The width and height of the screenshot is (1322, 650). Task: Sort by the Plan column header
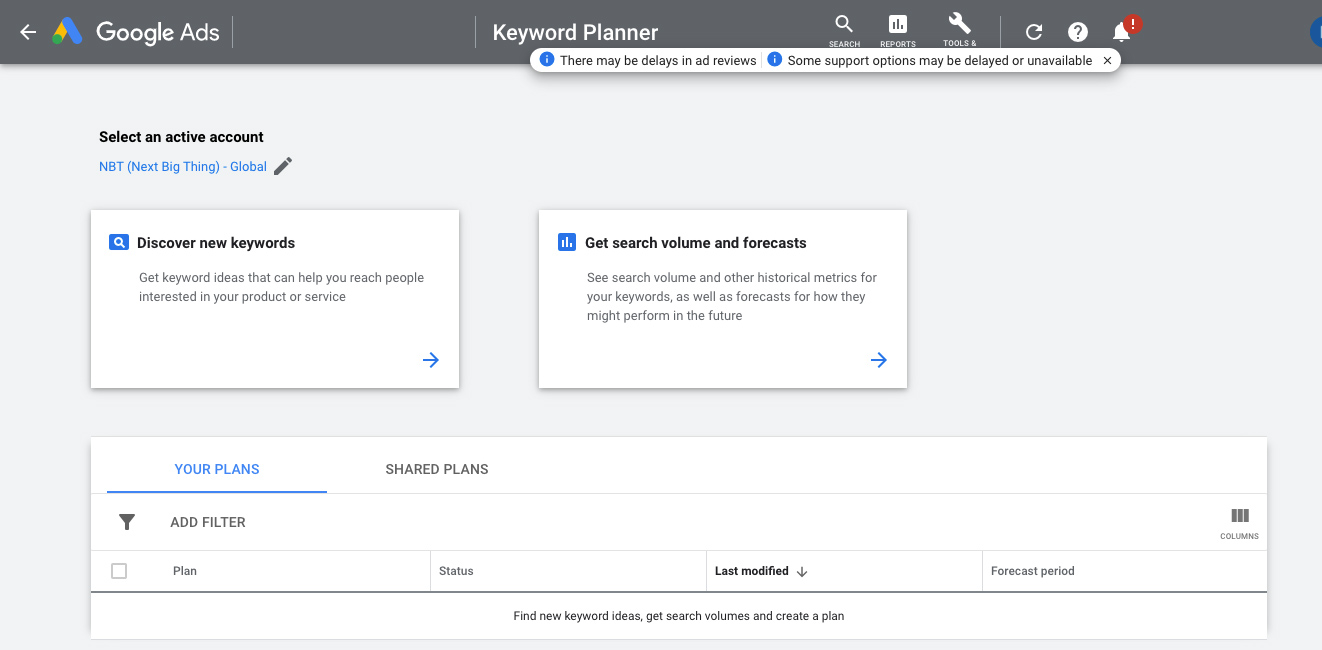185,571
